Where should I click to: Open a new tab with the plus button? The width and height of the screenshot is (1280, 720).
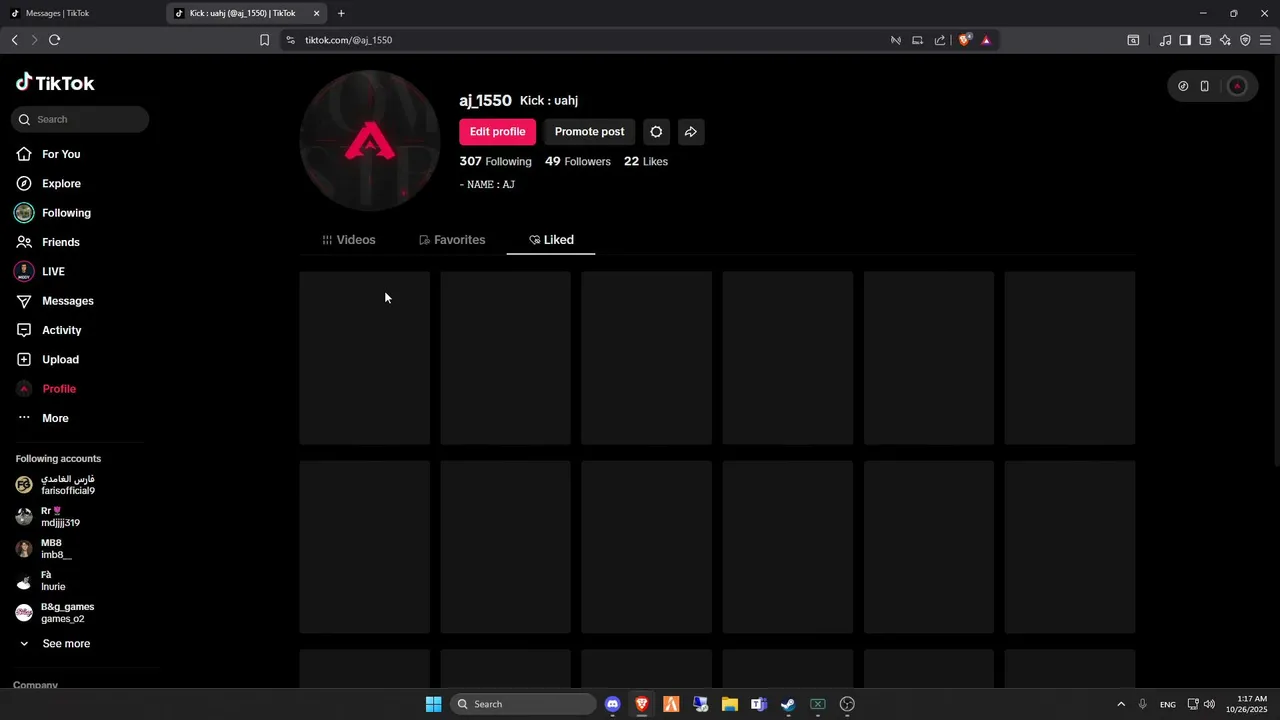341,13
